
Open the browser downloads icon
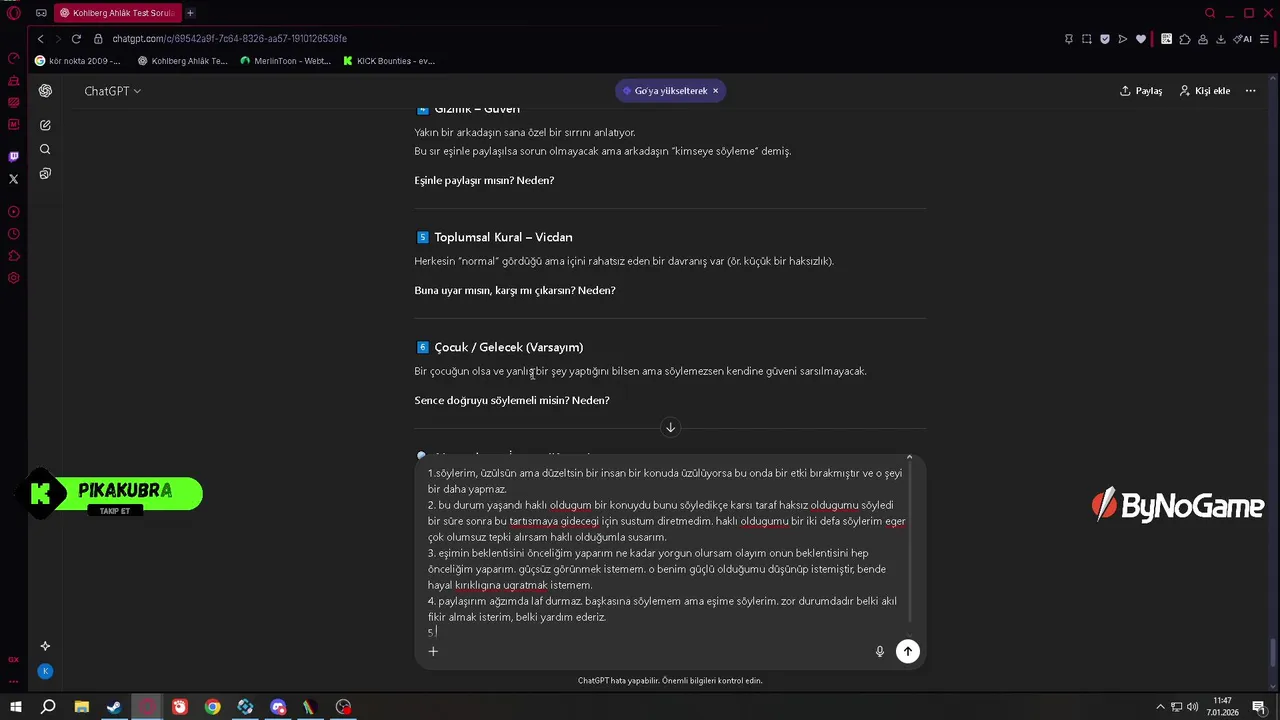coord(1221,39)
